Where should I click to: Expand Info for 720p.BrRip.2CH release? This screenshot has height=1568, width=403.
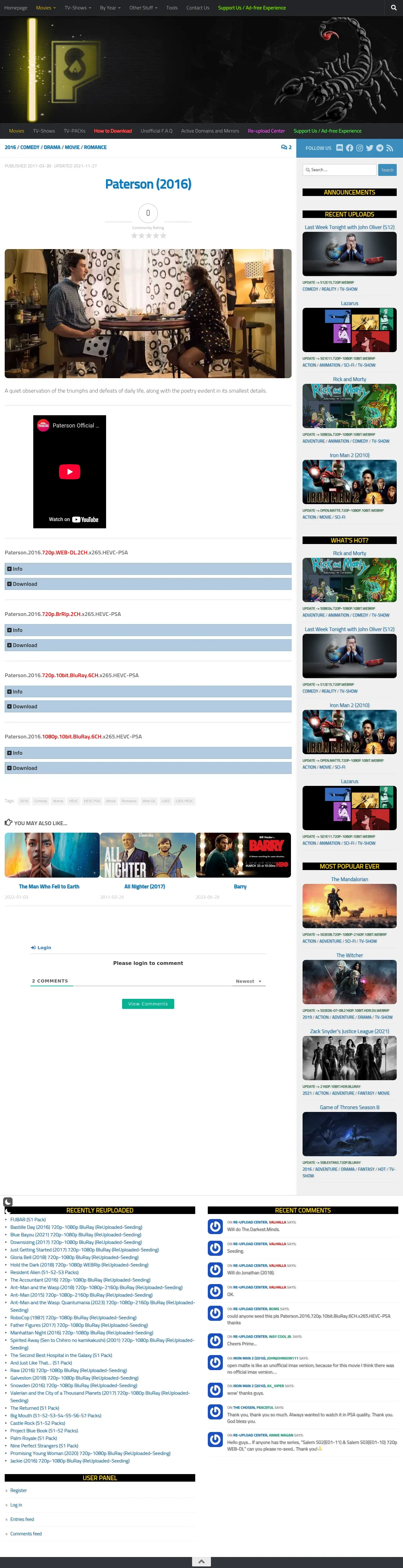[148, 631]
